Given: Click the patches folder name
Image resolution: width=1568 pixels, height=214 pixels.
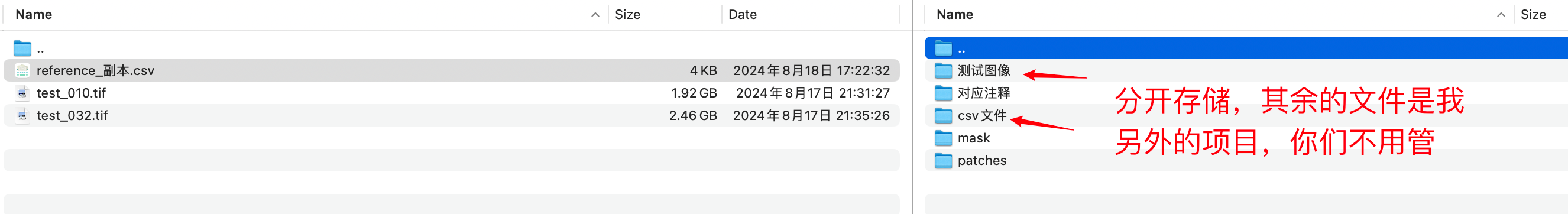Looking at the screenshot, I should (x=982, y=161).
